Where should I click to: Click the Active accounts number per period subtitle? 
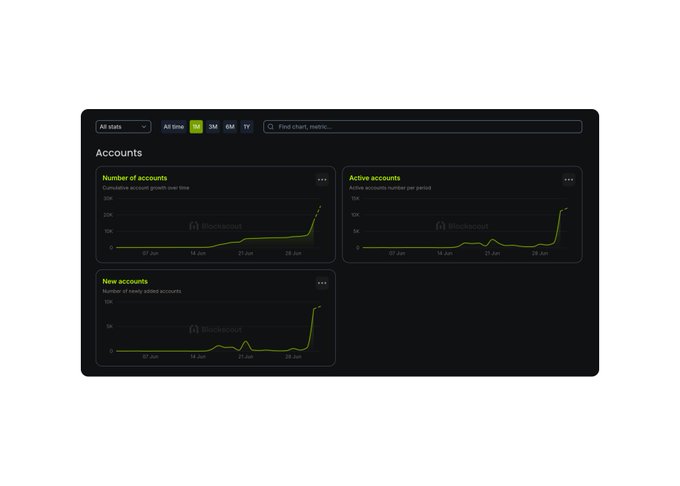390,188
